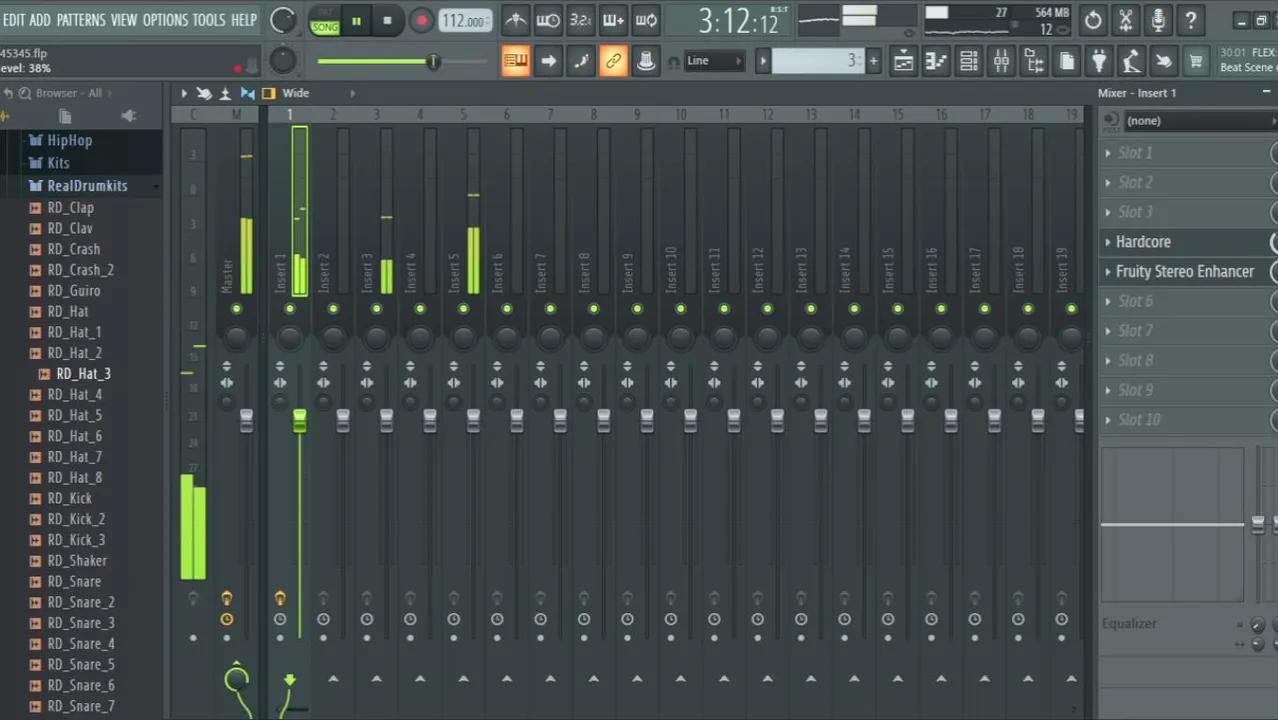Toggle the metronome icon
Screen dimensions: 1278x720
tap(516, 19)
